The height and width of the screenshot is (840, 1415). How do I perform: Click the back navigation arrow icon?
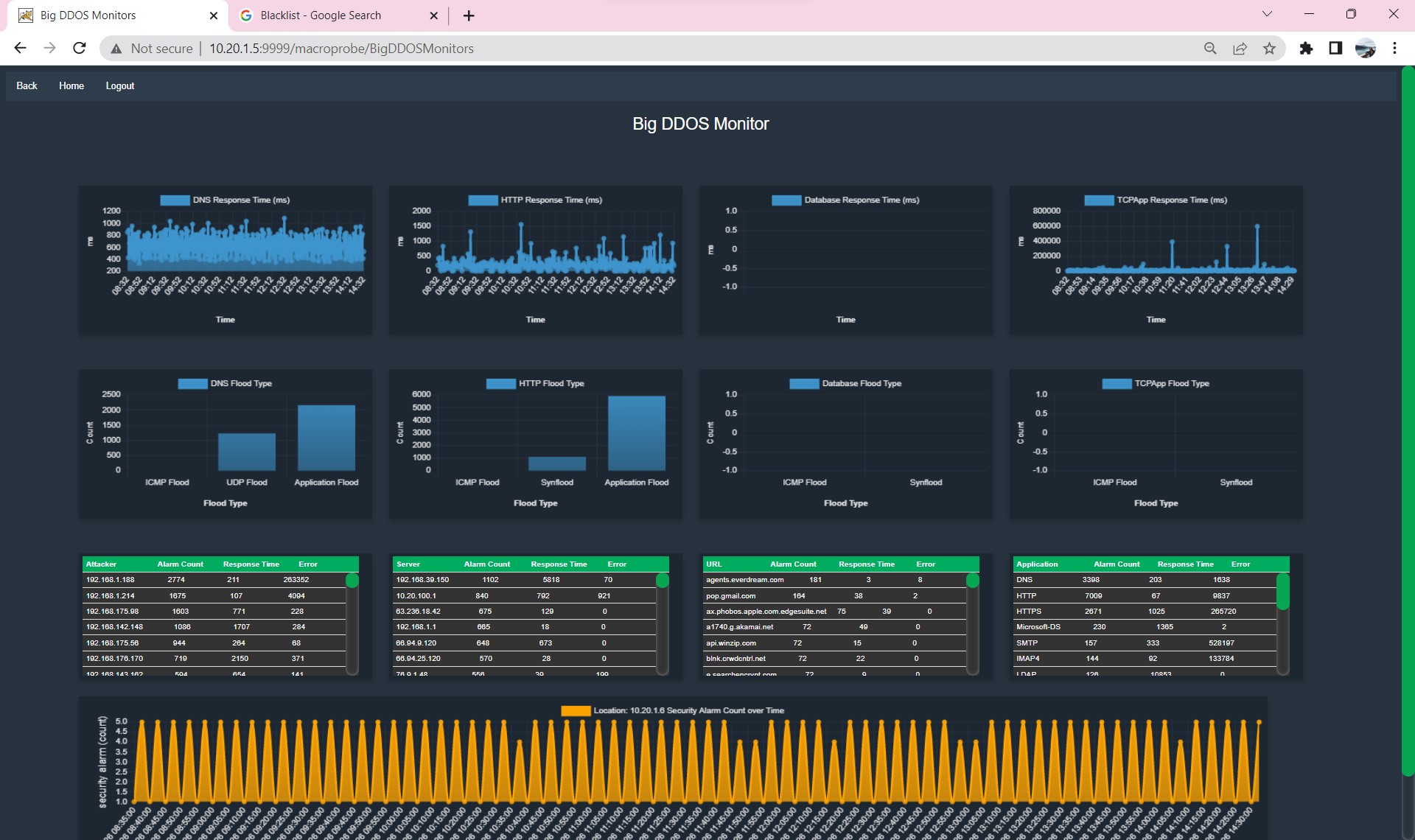click(x=21, y=49)
